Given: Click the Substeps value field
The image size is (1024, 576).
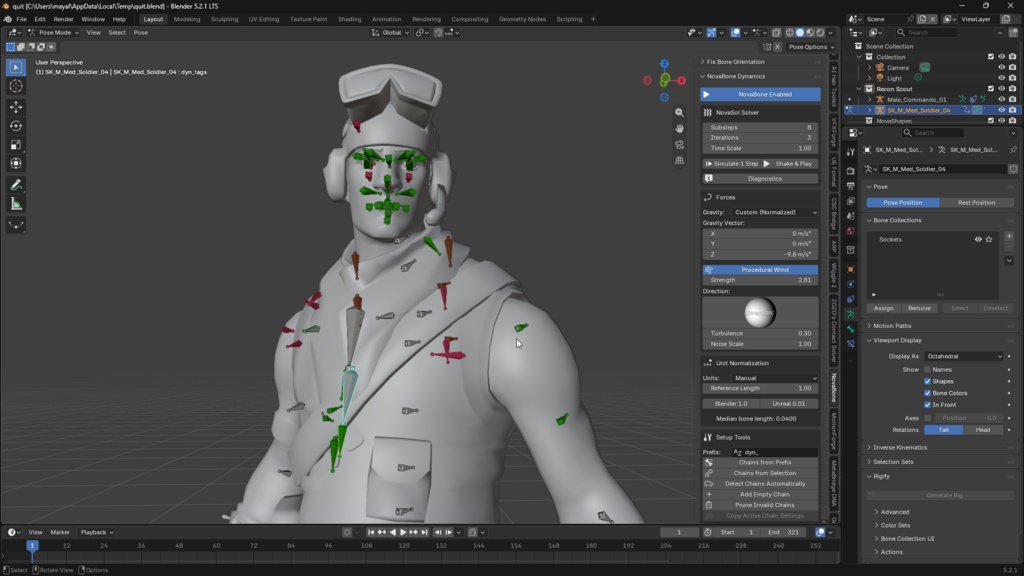Looking at the screenshot, I should click(x=761, y=127).
